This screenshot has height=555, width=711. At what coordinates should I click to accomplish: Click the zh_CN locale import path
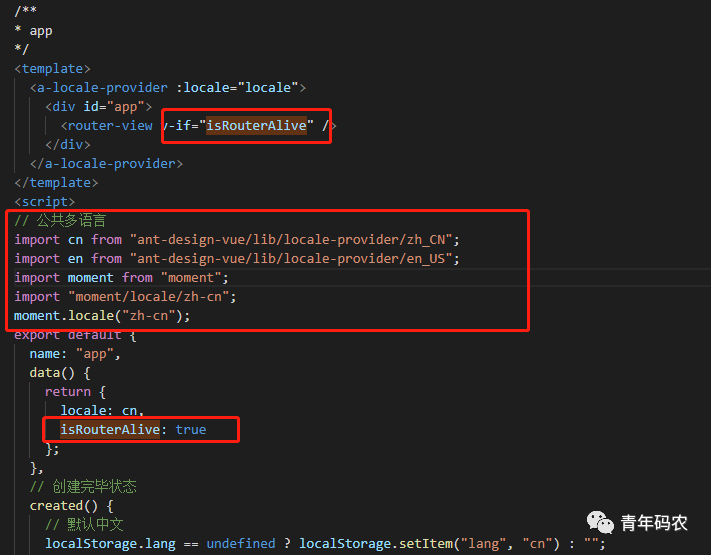(291, 240)
